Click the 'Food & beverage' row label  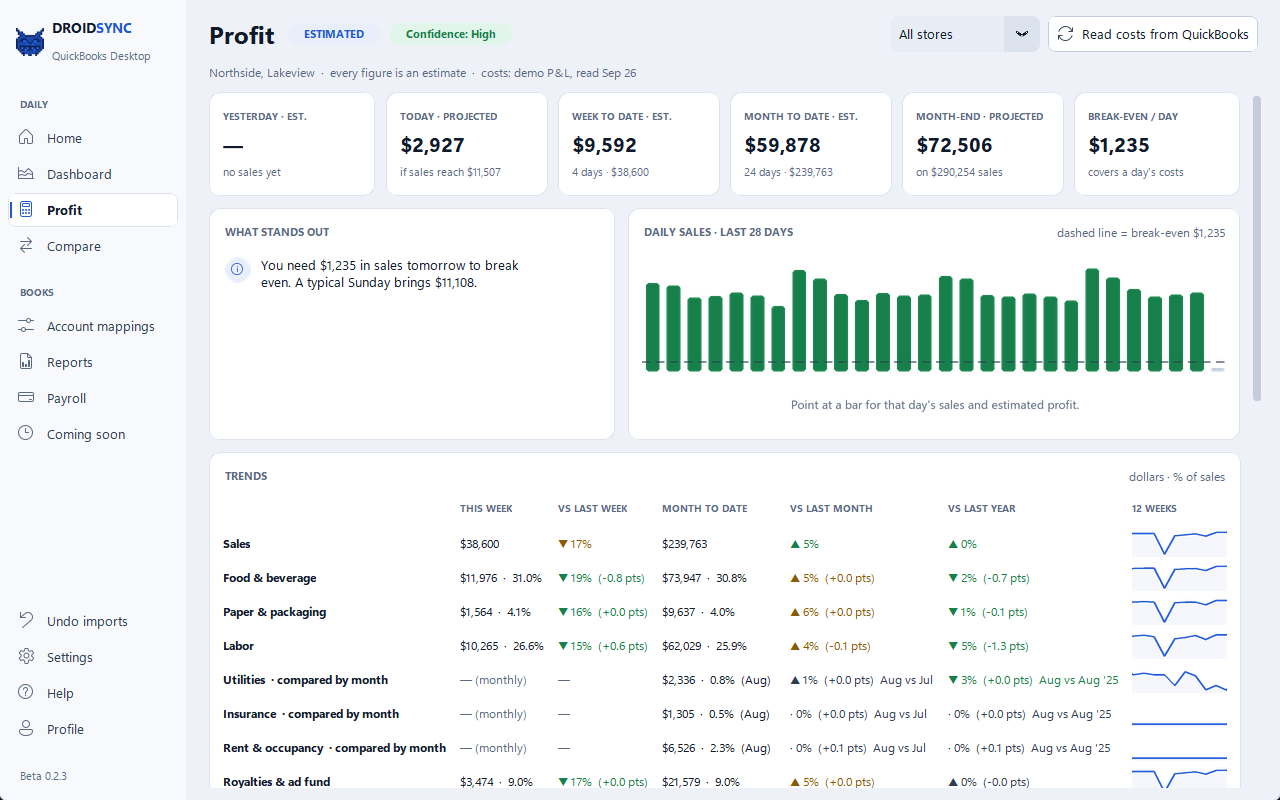(x=270, y=578)
